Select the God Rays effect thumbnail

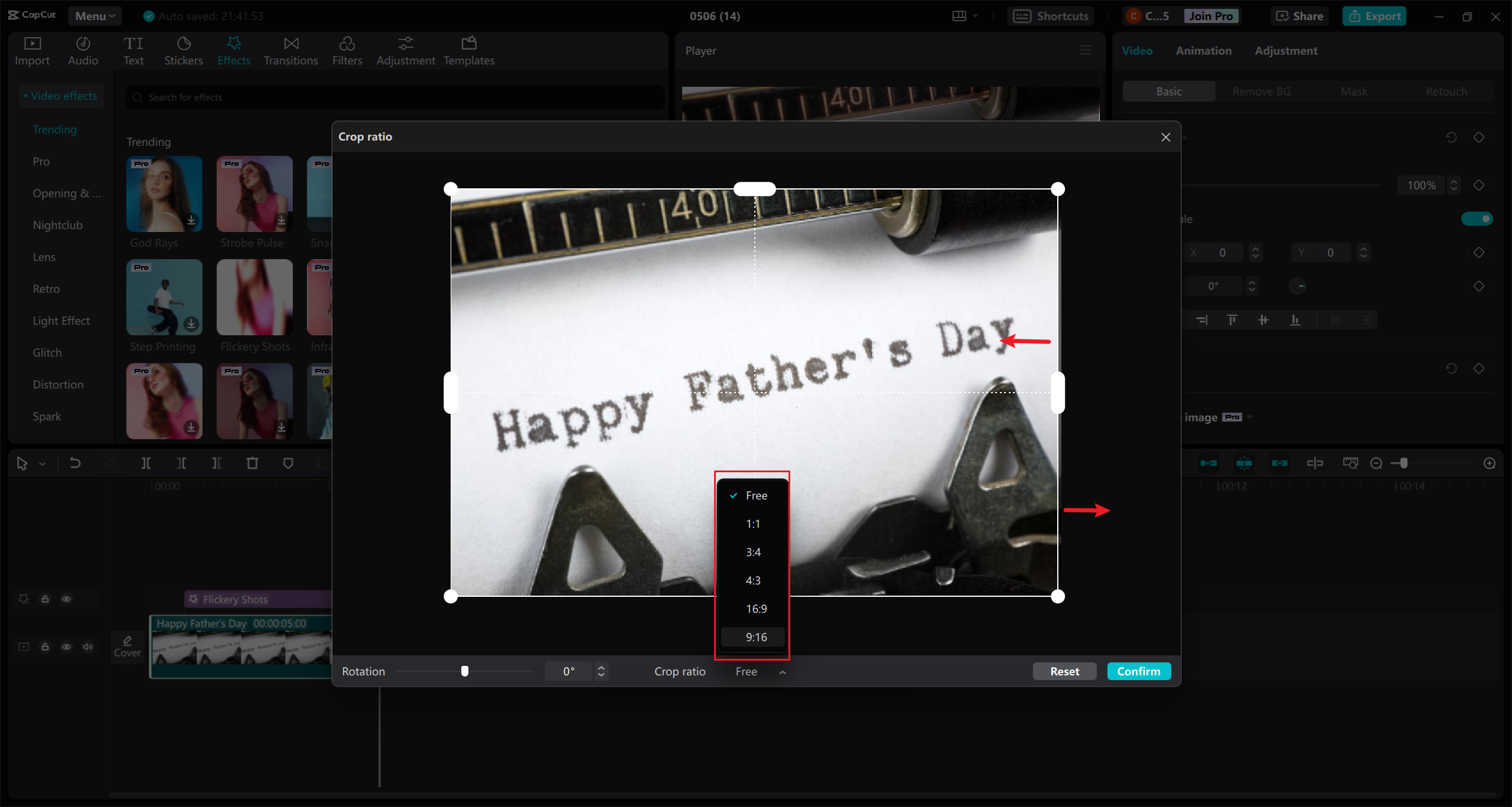click(x=164, y=194)
